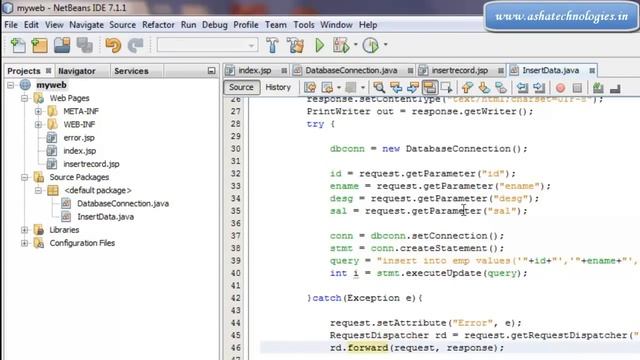Click the History view button

click(278, 87)
